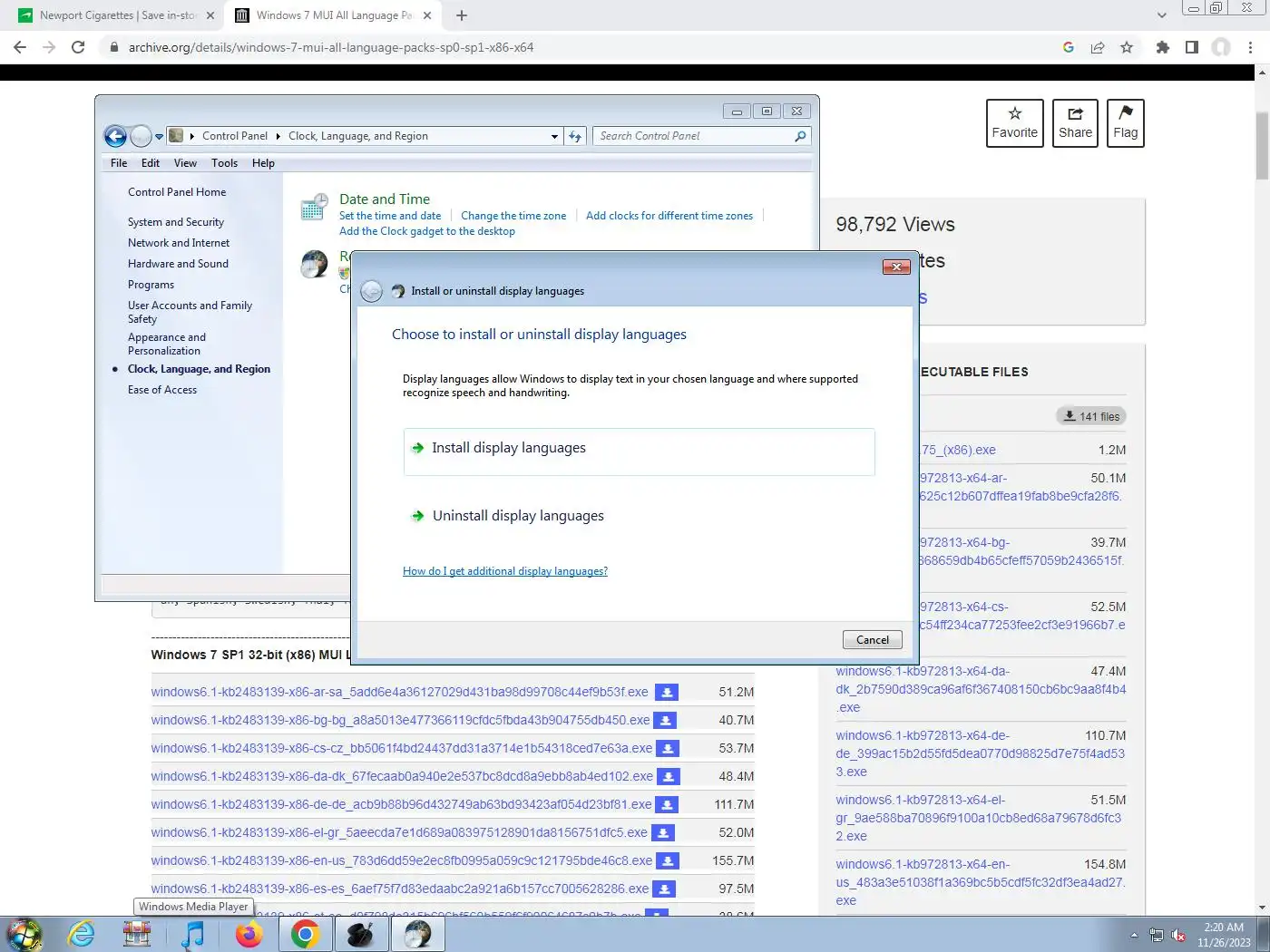This screenshot has width=1270, height=952.
Task: Click Add the Clock gadget to desktop
Action: coord(427,231)
